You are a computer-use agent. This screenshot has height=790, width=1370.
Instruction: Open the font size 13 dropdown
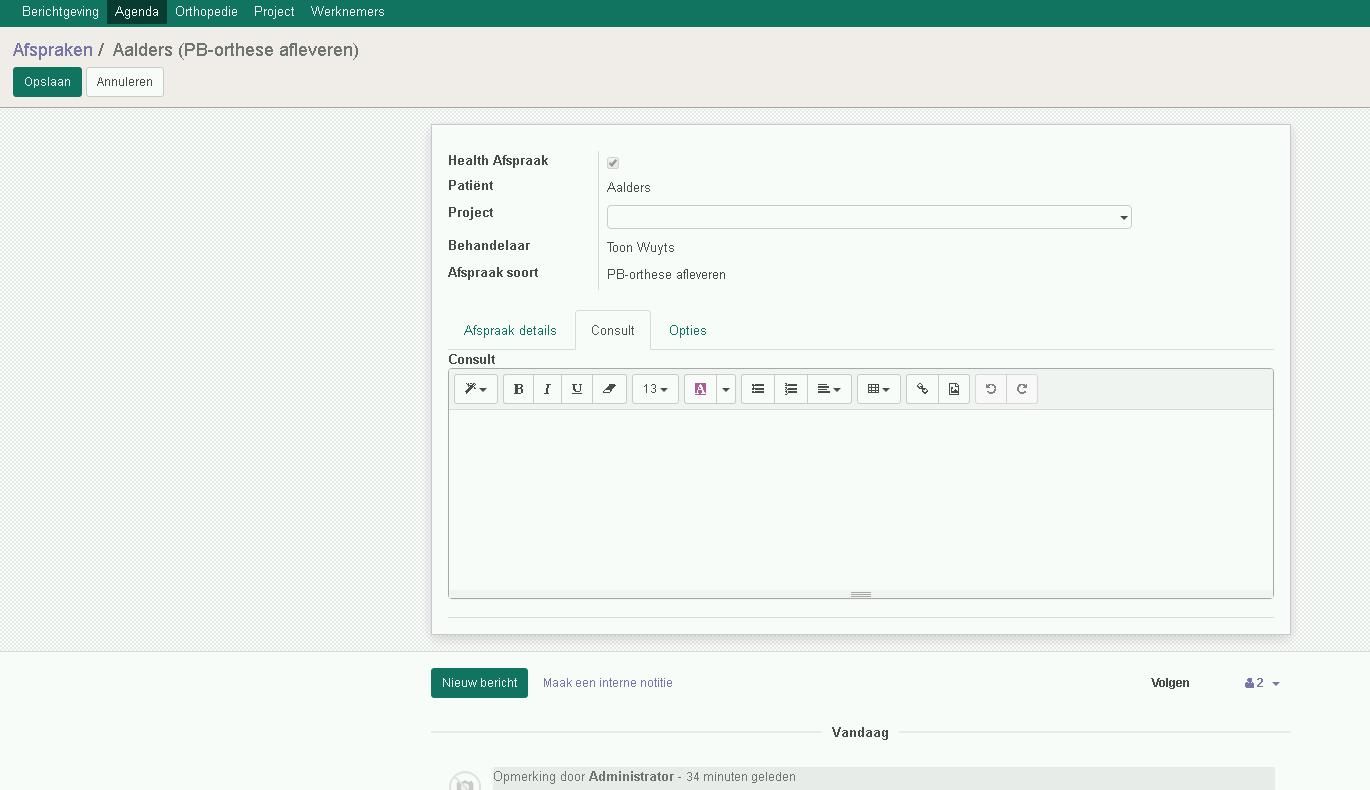point(655,389)
